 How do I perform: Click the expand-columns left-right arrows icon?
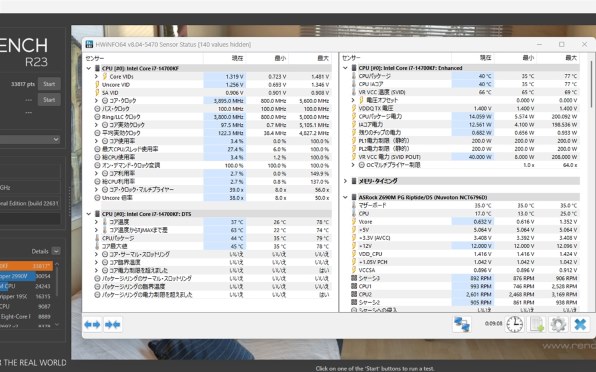[x=92, y=325]
